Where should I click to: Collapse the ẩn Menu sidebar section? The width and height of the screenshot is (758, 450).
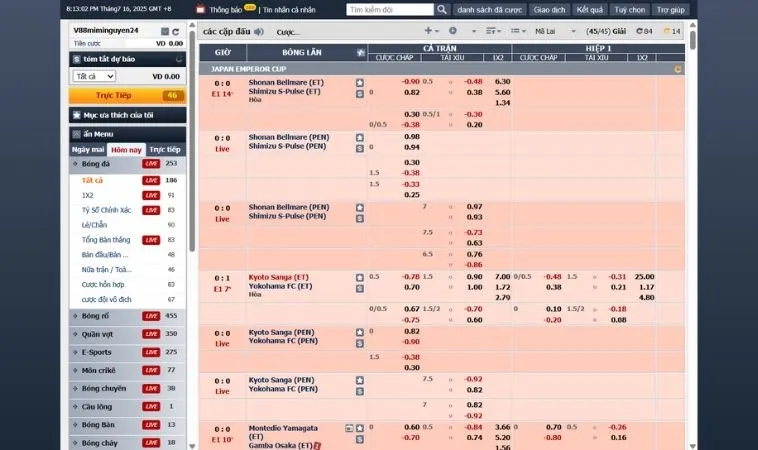(128, 134)
